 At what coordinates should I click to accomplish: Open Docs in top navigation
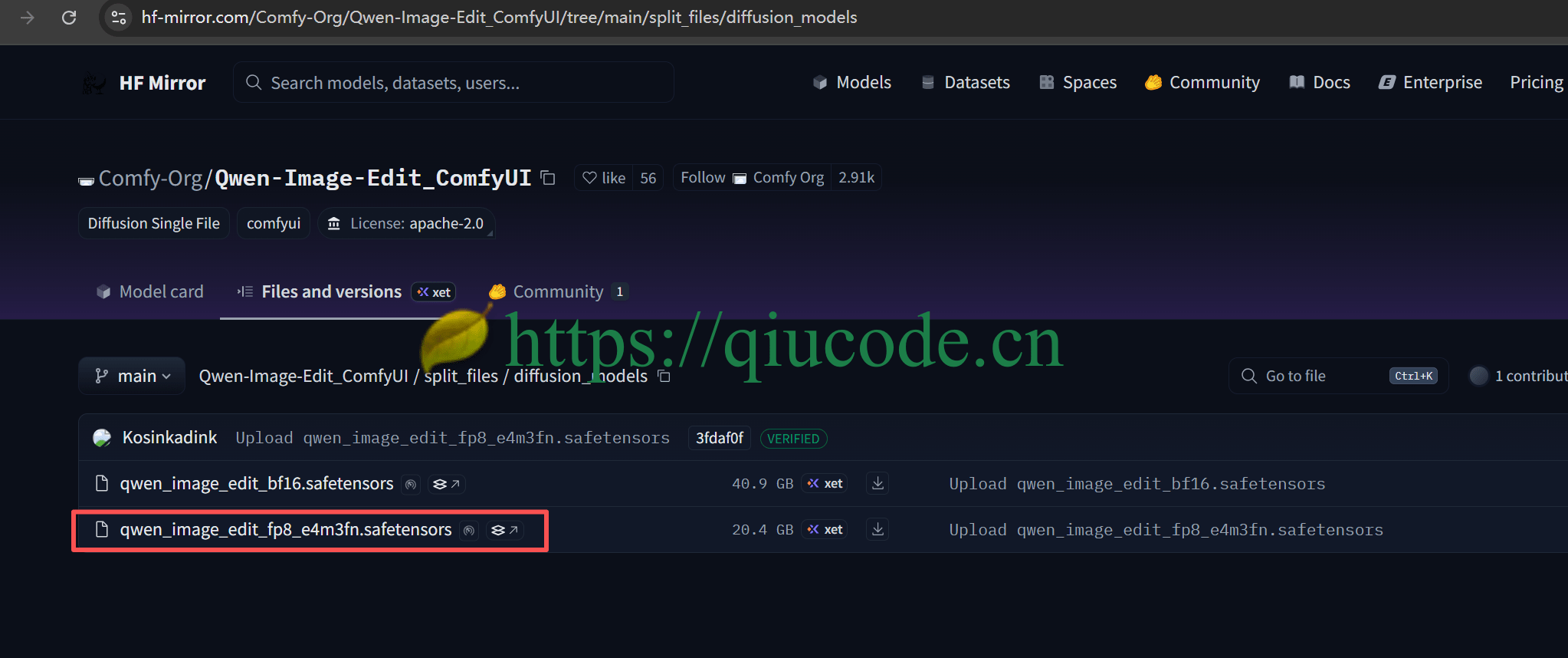pyautogui.click(x=1320, y=82)
